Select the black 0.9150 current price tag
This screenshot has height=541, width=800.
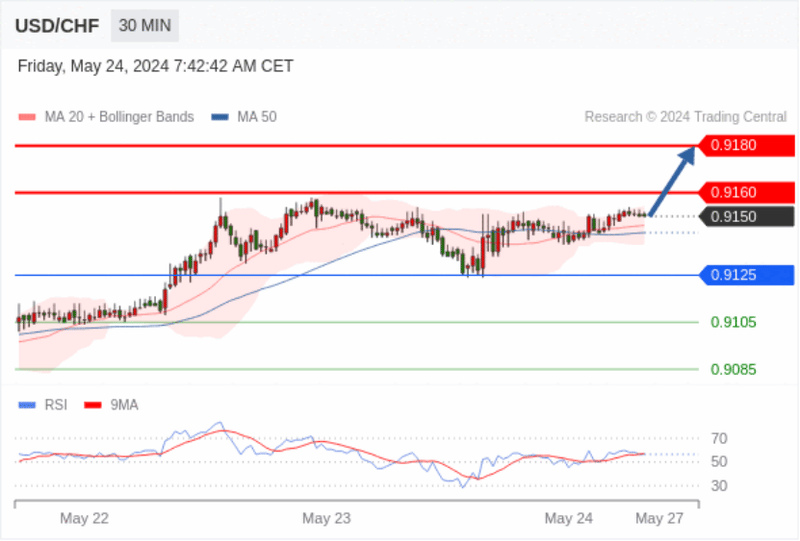point(746,216)
